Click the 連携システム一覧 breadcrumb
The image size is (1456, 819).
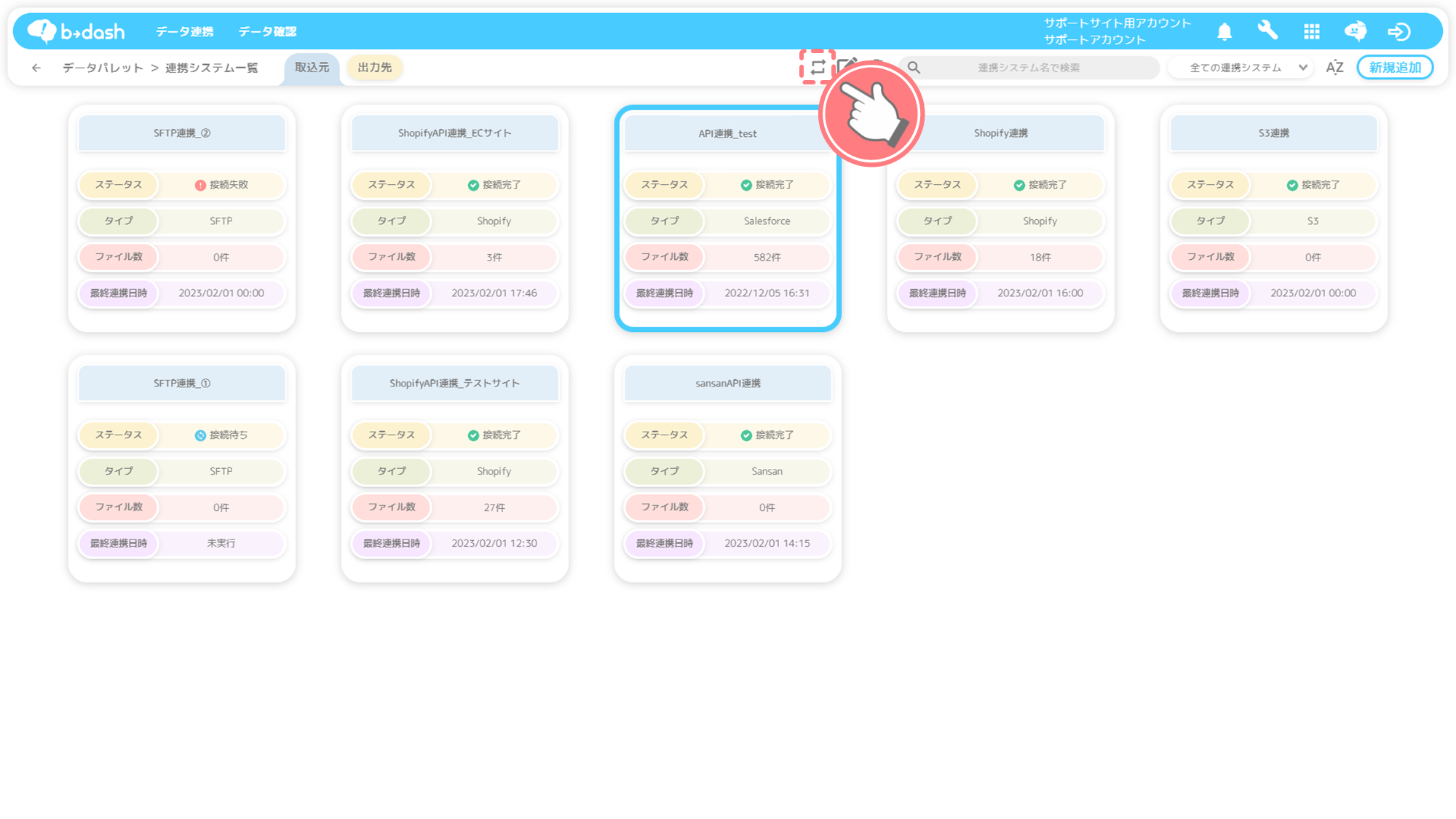211,68
